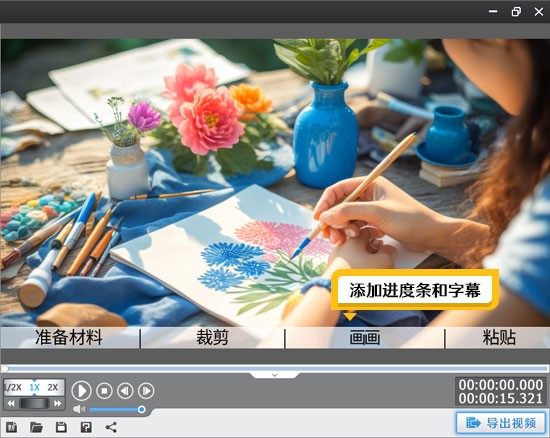Stop the video with the stop button

point(104,390)
